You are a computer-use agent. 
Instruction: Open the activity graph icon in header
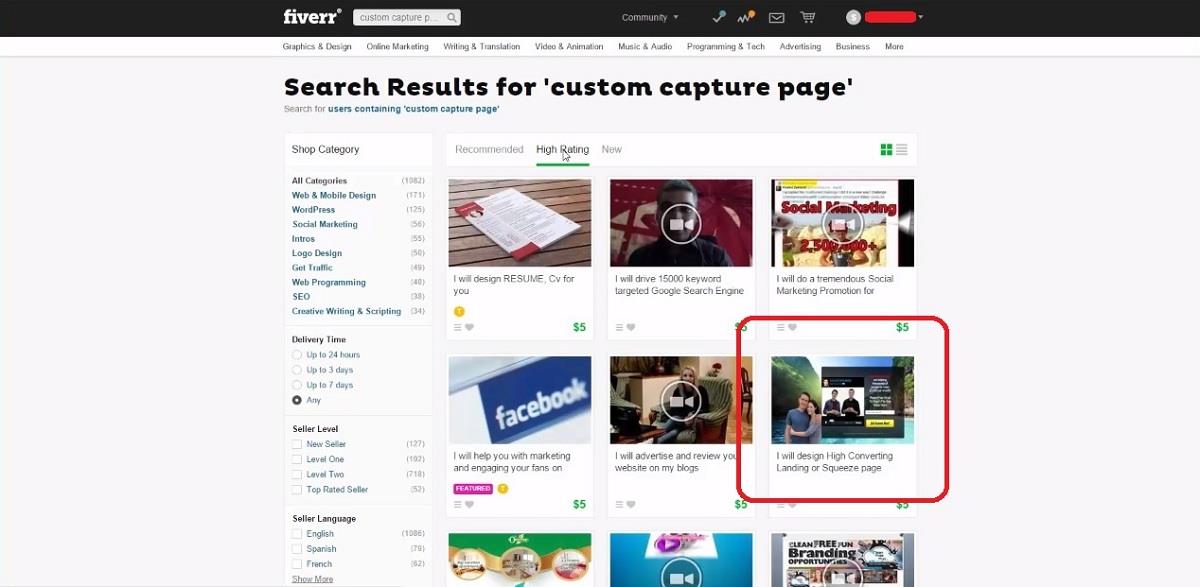coord(744,16)
